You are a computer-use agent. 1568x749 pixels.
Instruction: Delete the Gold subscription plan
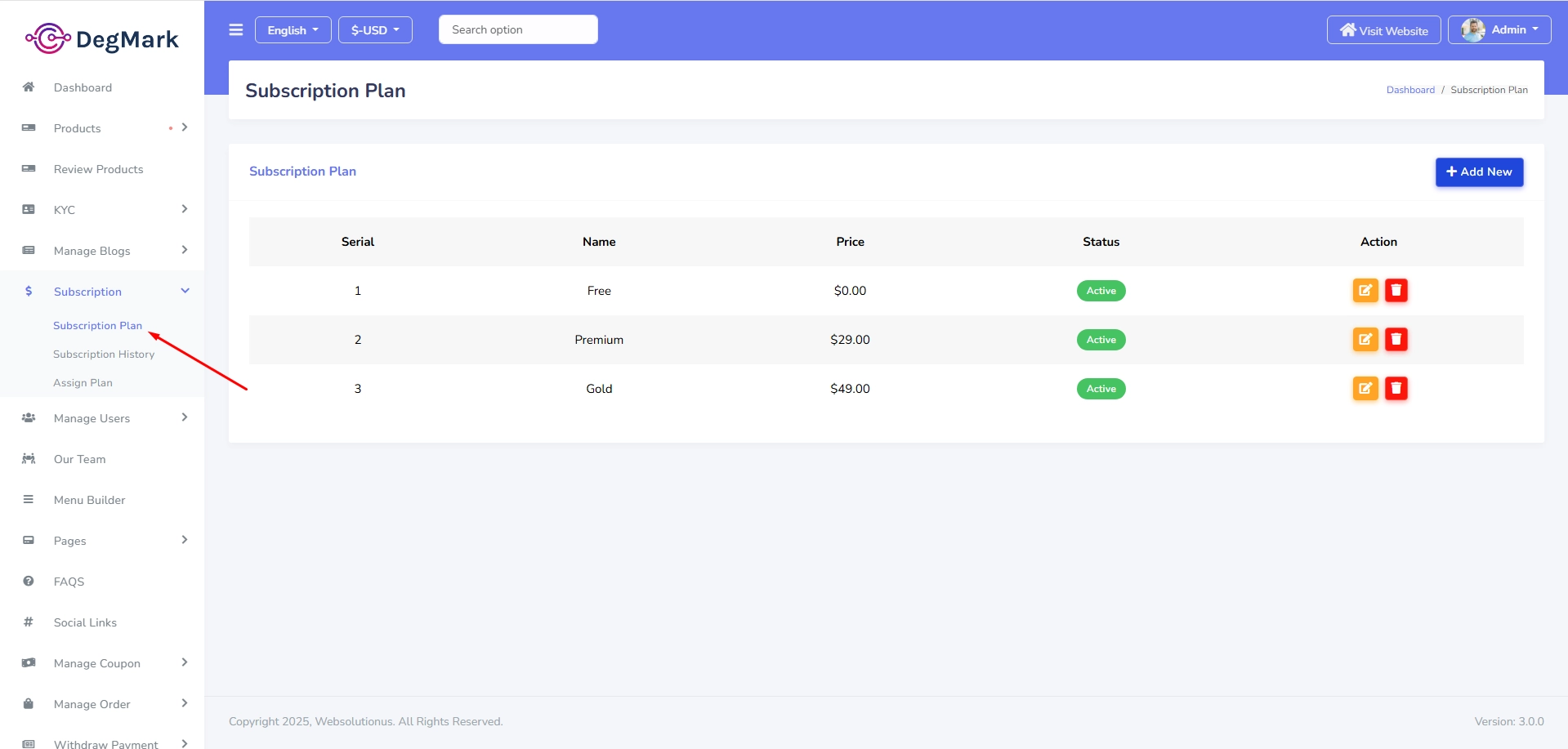click(x=1396, y=389)
